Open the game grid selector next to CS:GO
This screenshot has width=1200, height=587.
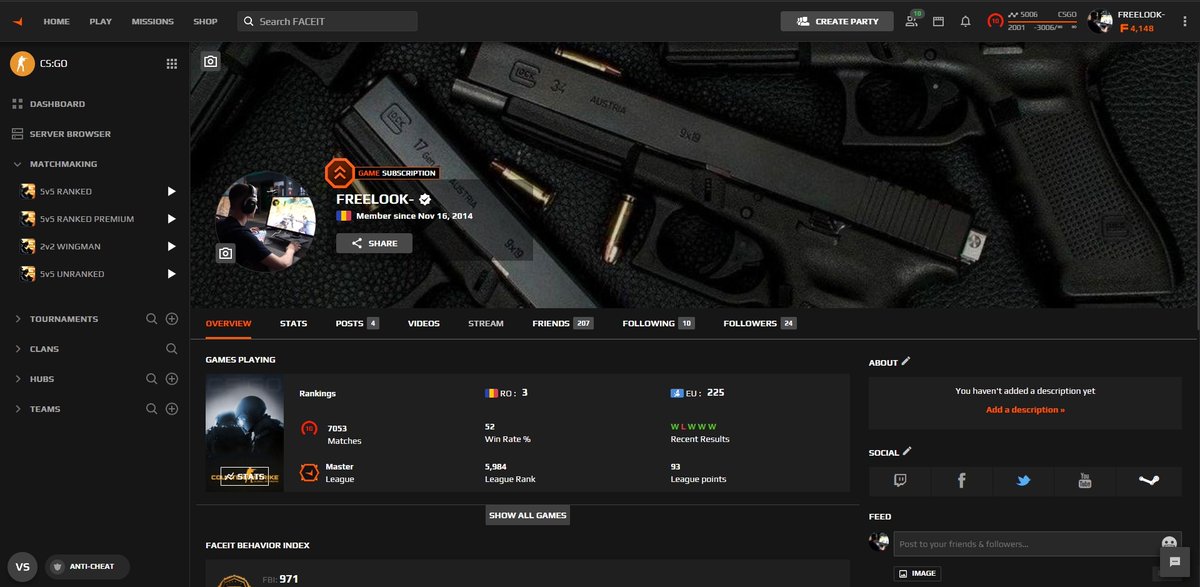pyautogui.click(x=171, y=64)
